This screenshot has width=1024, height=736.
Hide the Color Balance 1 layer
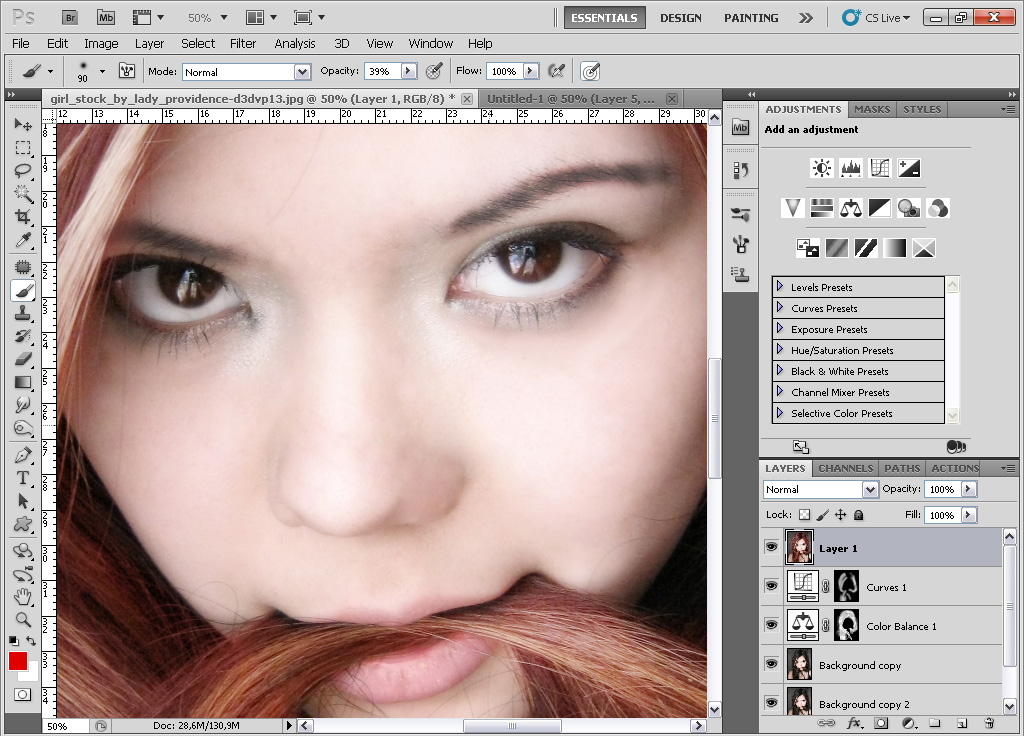click(x=771, y=626)
